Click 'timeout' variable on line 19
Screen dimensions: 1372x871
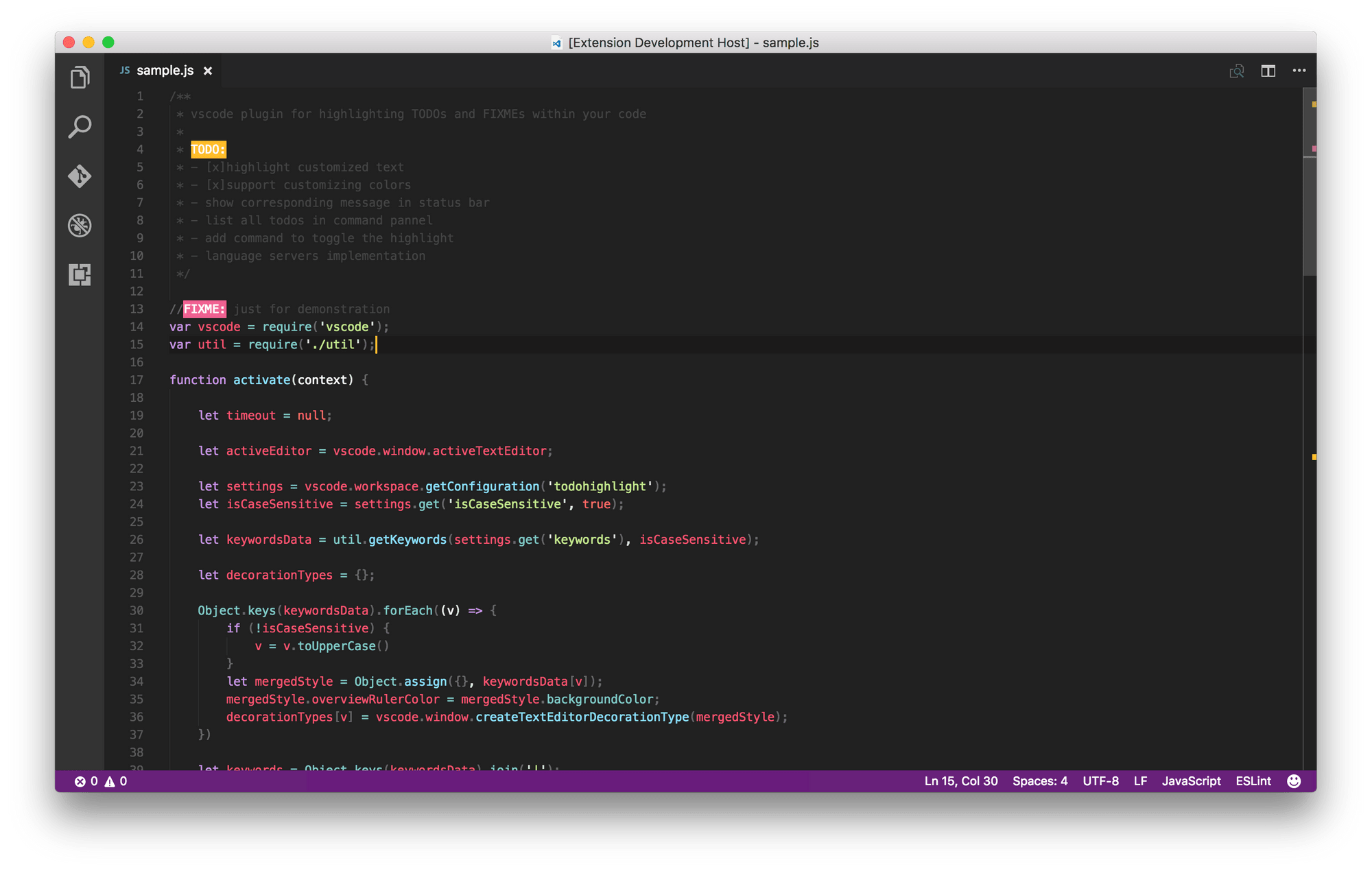coord(251,416)
